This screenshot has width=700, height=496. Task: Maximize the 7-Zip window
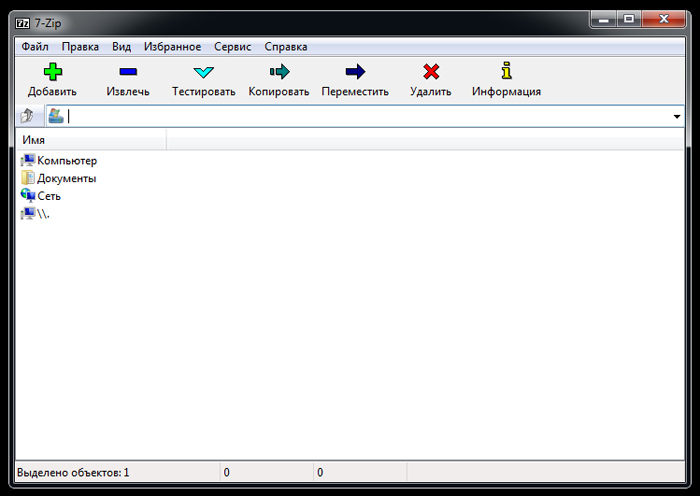629,19
